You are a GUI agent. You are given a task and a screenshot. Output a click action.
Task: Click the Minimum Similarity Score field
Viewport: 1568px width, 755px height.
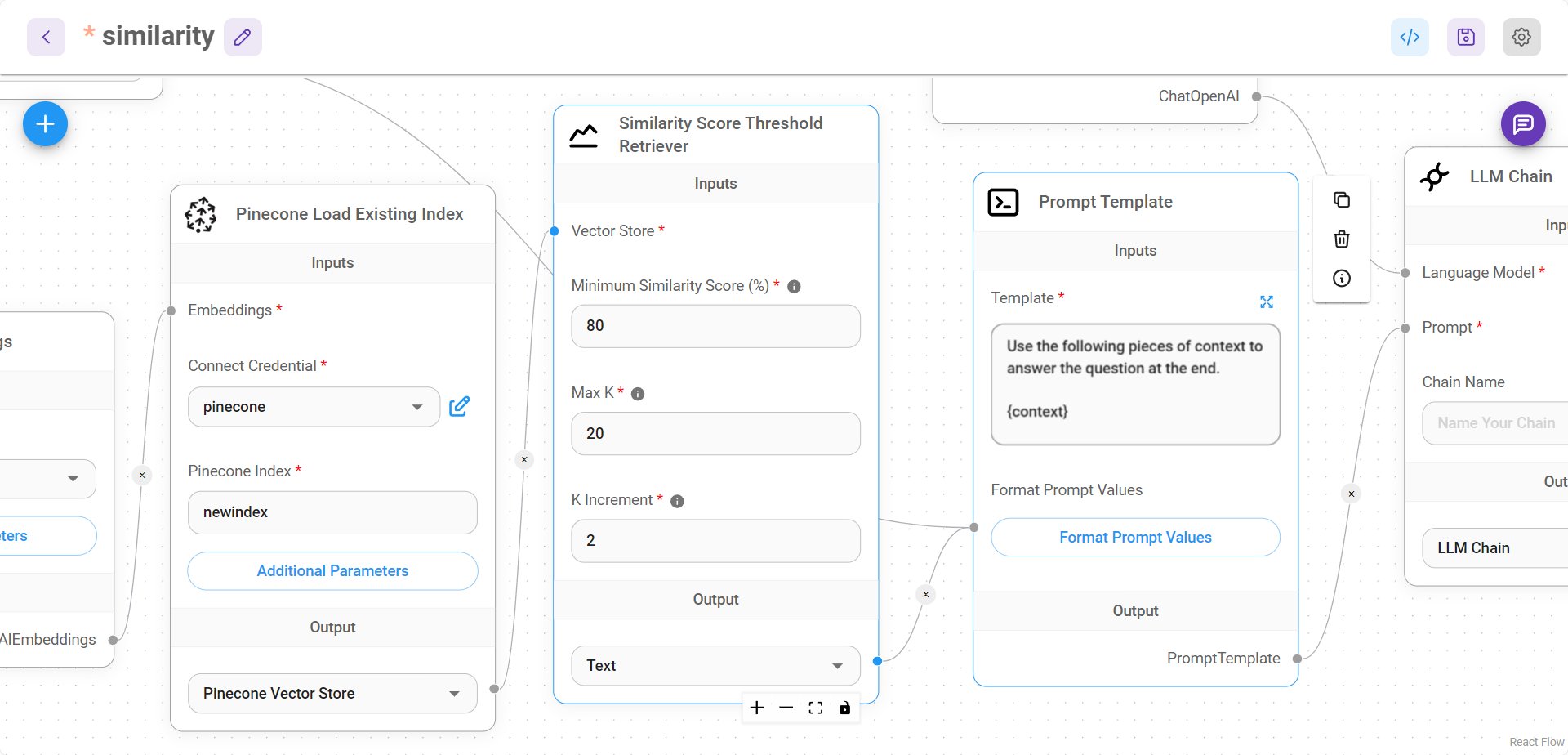point(715,326)
